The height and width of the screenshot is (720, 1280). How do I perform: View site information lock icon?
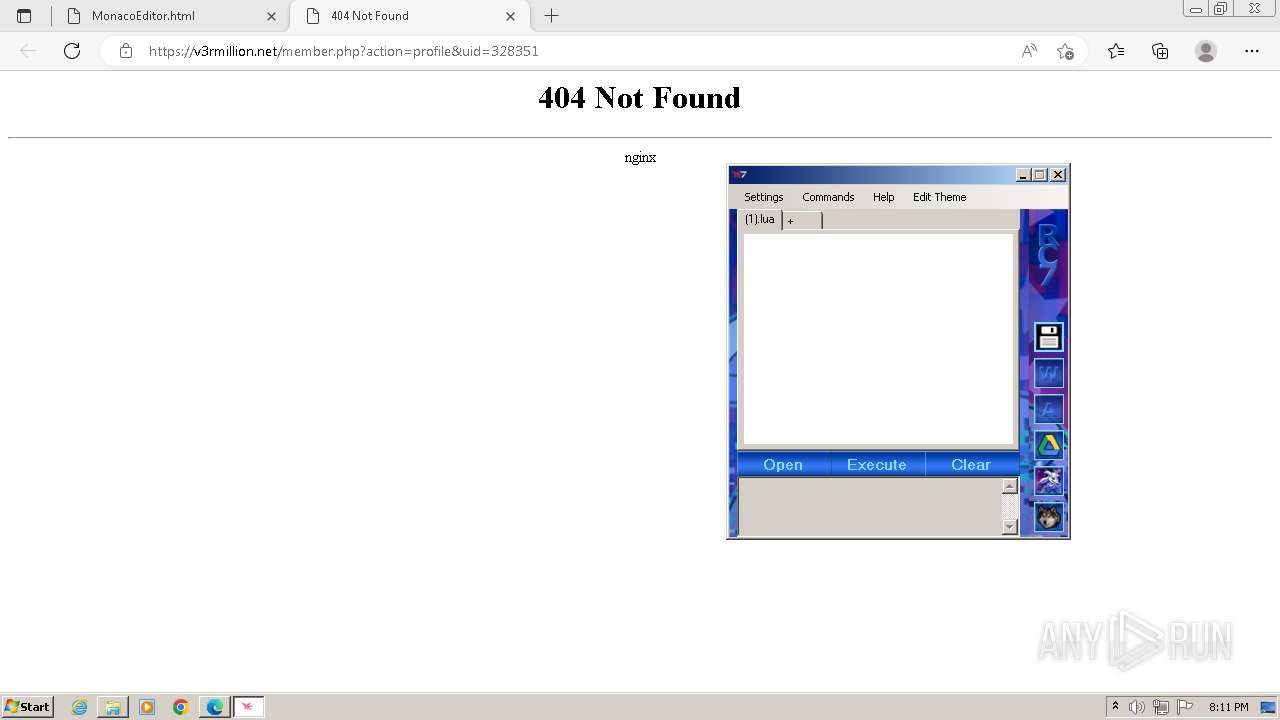point(125,51)
